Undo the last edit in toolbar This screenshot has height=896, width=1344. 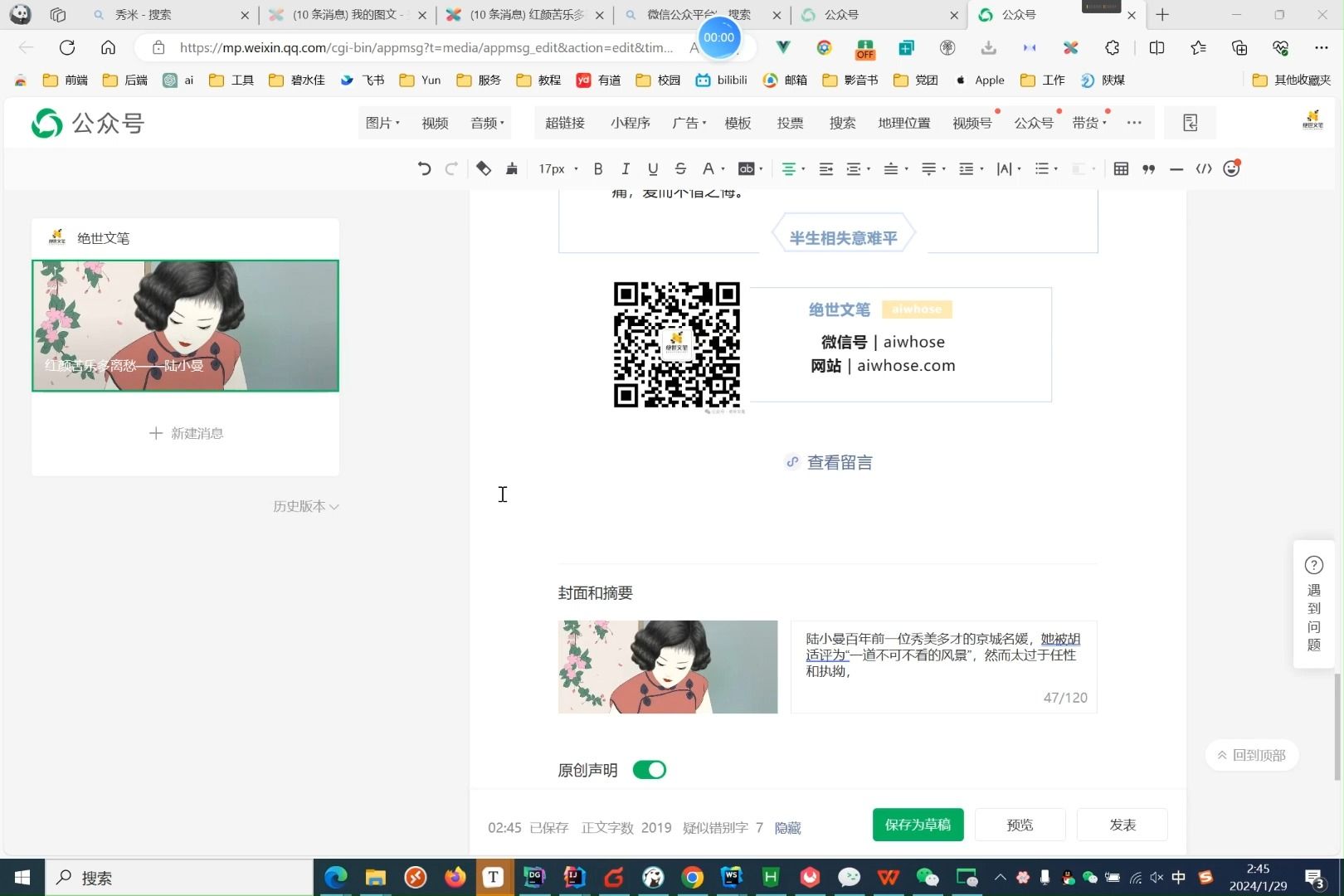click(x=424, y=168)
